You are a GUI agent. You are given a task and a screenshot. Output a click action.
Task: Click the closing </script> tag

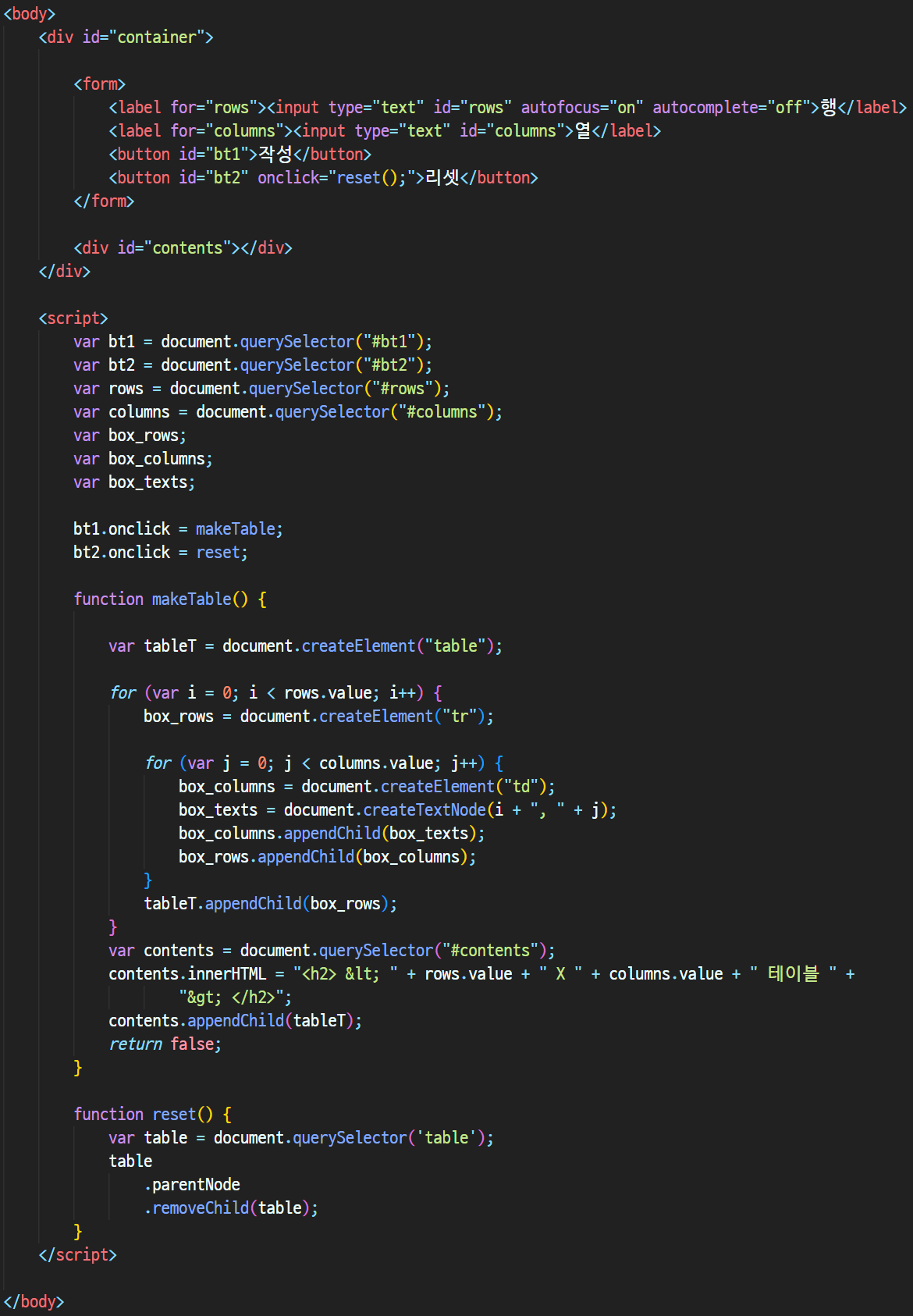(x=77, y=1255)
